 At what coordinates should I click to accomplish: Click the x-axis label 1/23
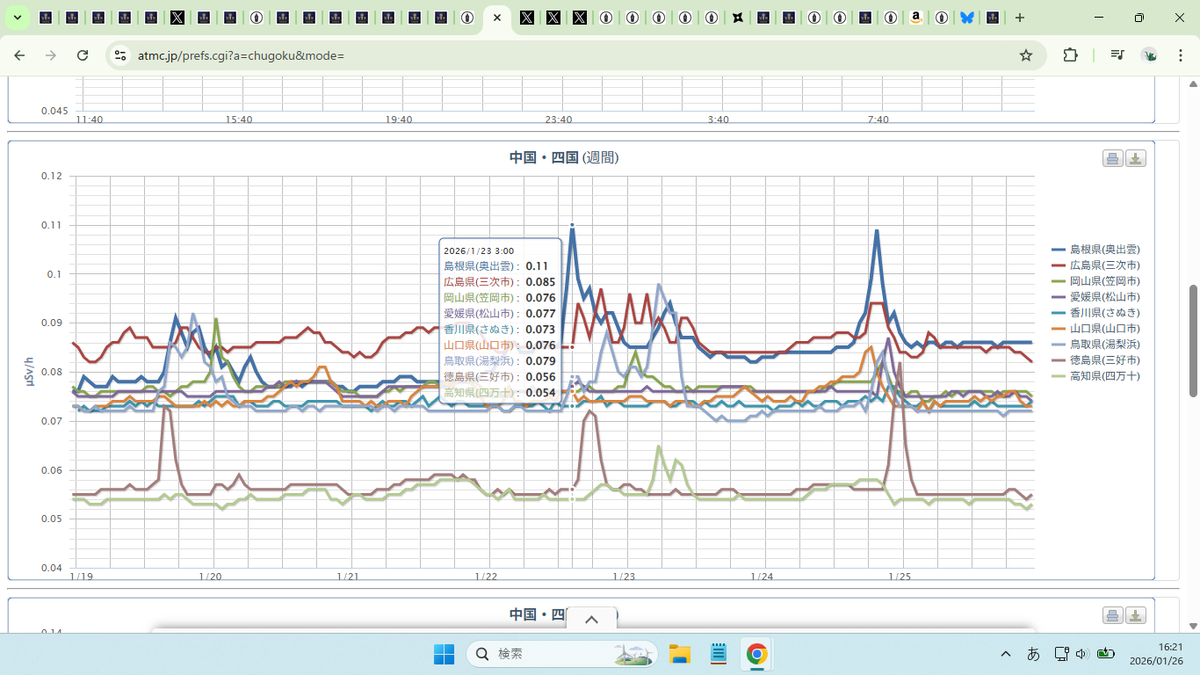[x=624, y=577]
